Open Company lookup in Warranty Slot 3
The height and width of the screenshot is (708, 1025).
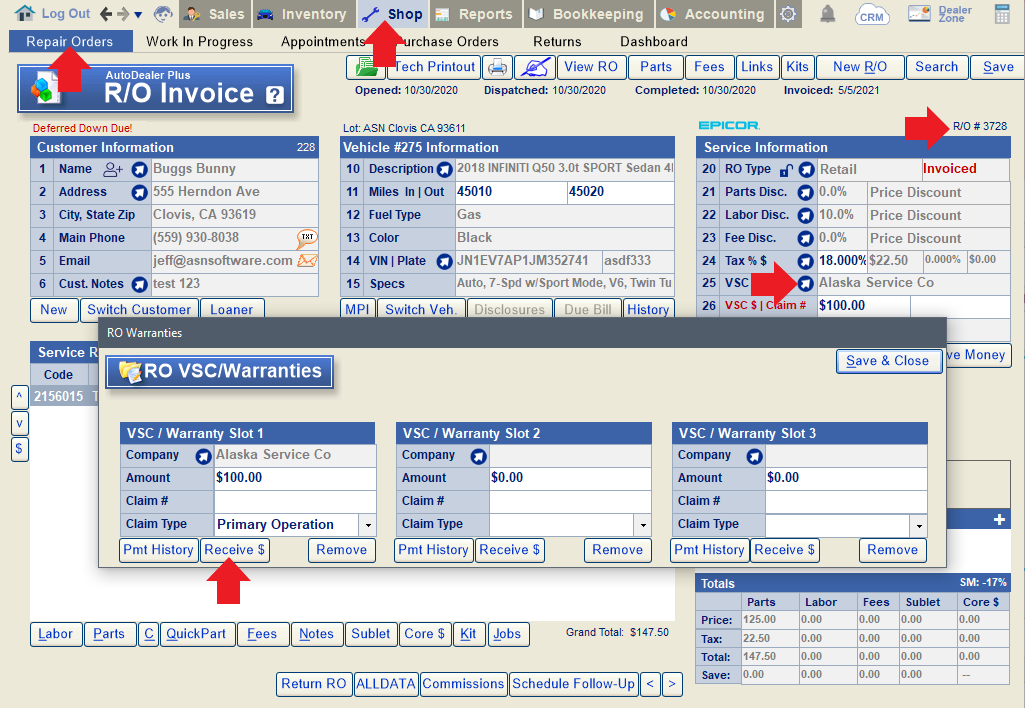coord(754,456)
